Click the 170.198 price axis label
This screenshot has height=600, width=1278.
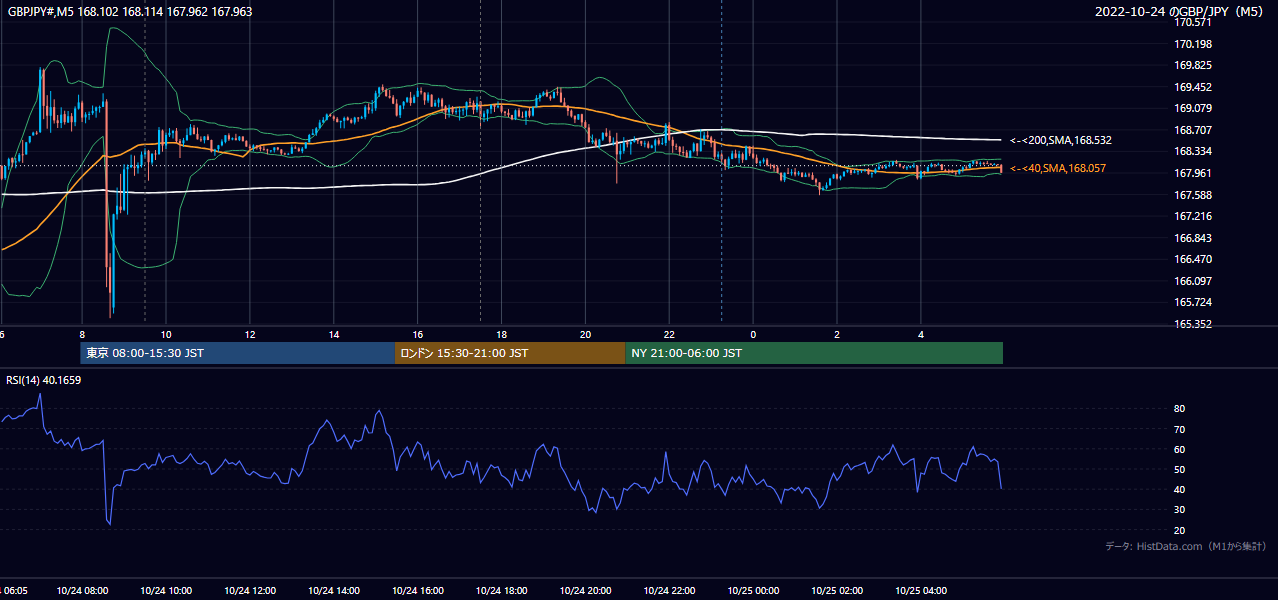pos(1193,44)
